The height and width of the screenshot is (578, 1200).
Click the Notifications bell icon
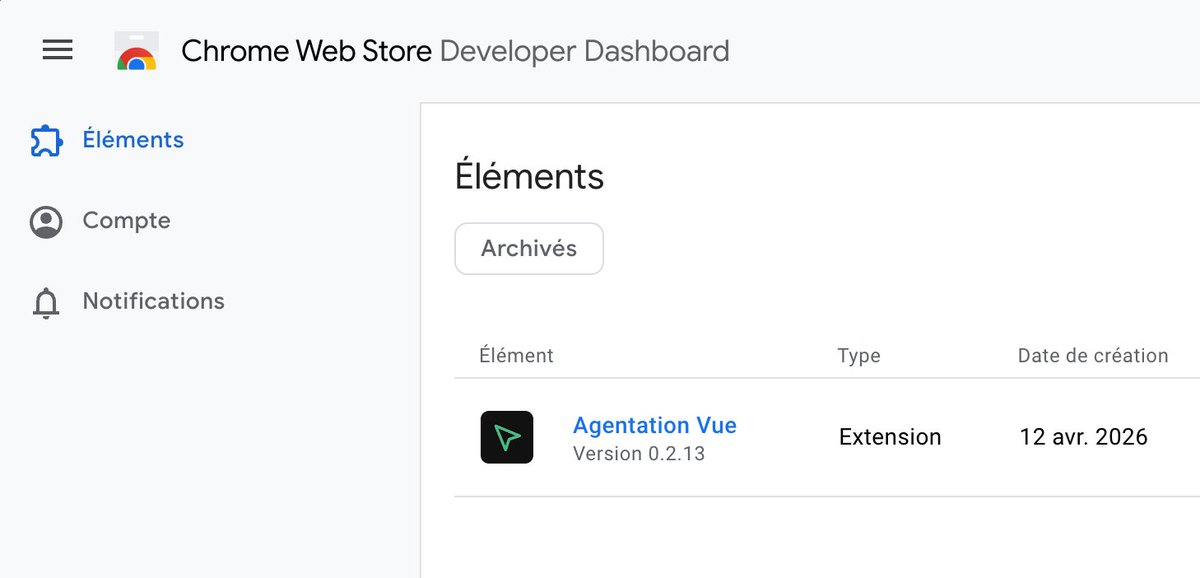coord(46,302)
